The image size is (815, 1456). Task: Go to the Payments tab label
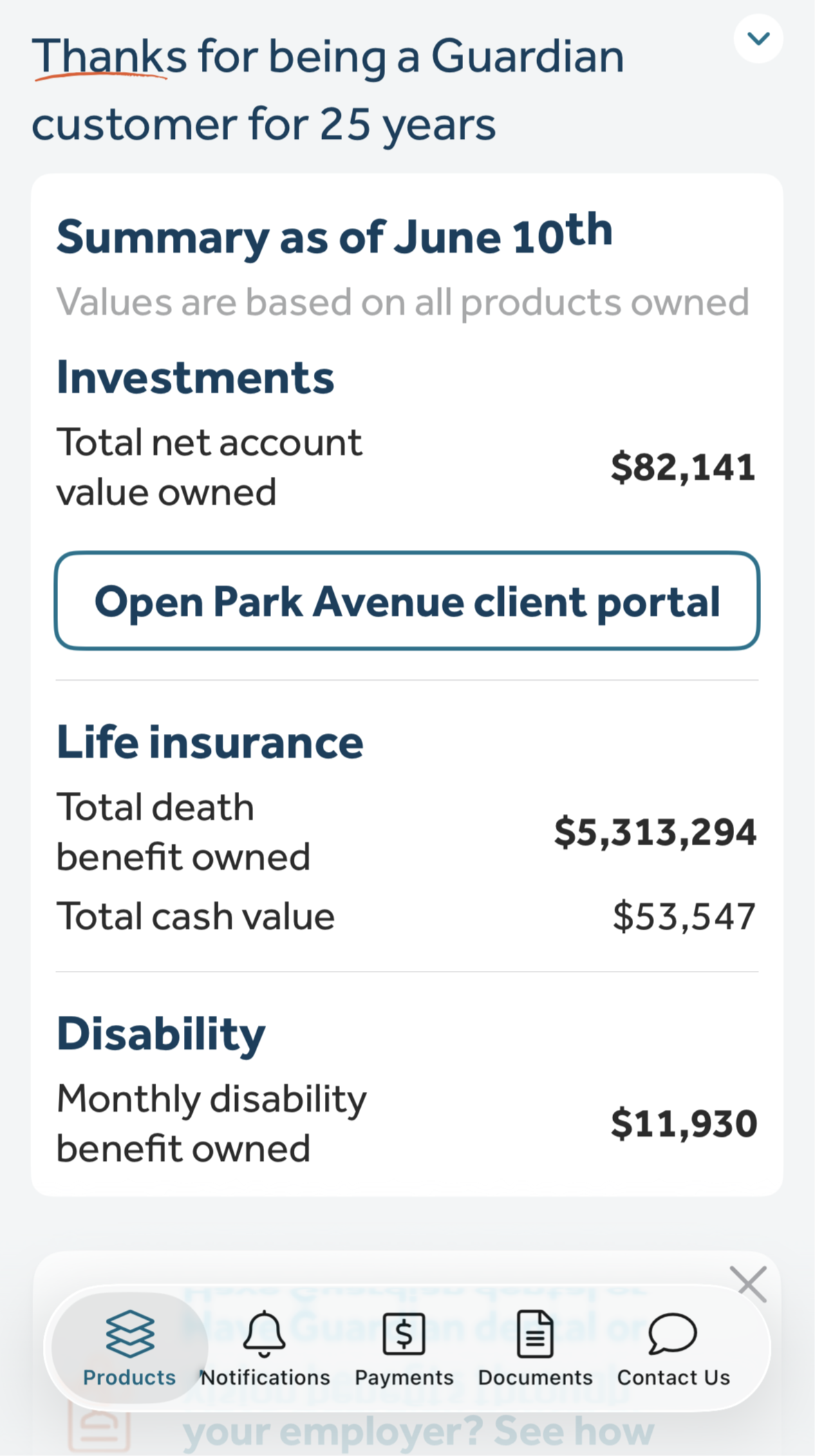(404, 1377)
